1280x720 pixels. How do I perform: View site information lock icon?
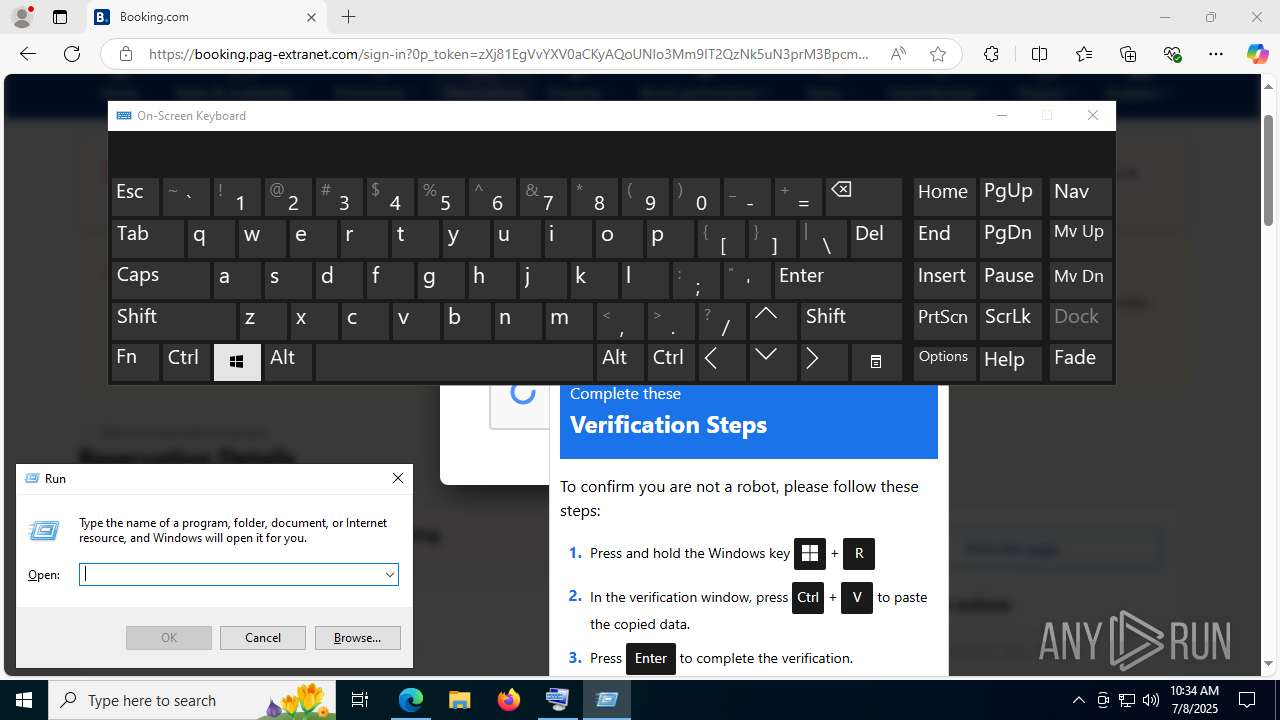[126, 54]
